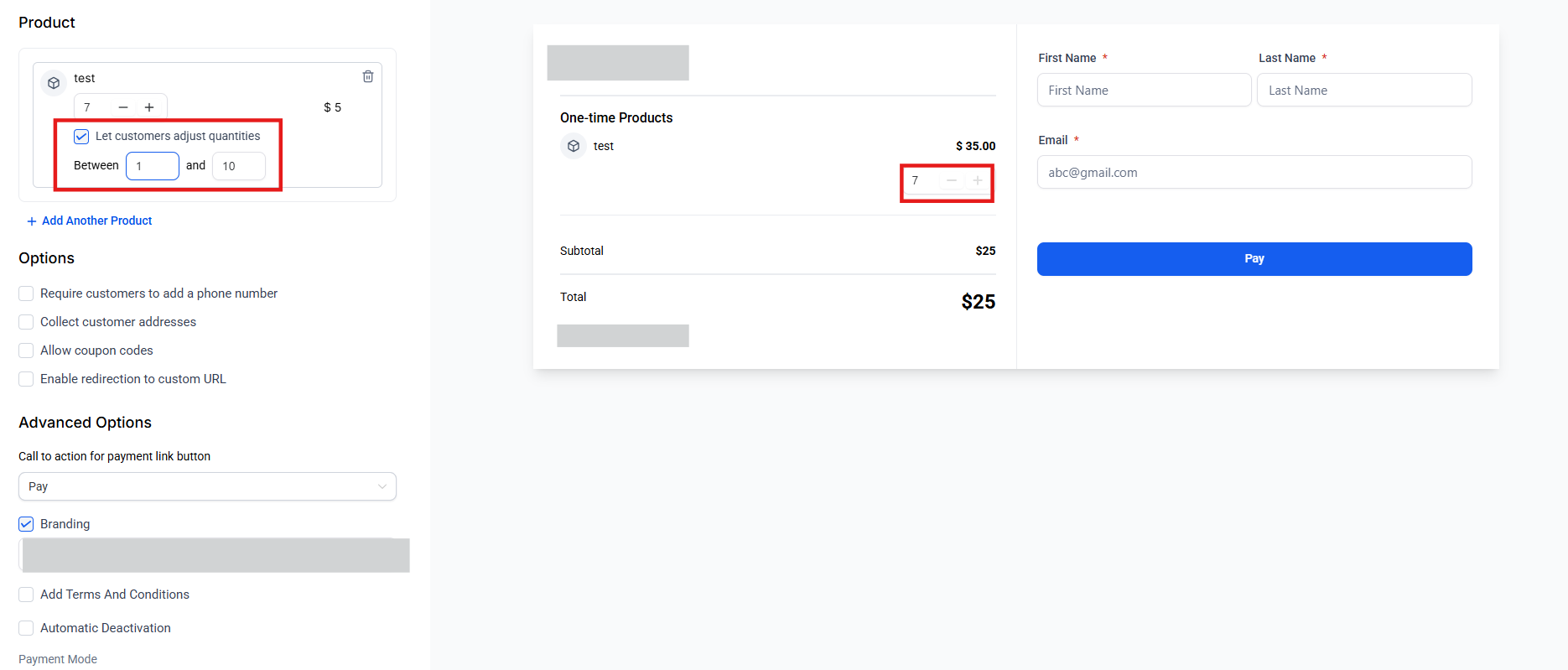1568x670 pixels.
Task: Delete the test product with trash icon
Action: 367,76
